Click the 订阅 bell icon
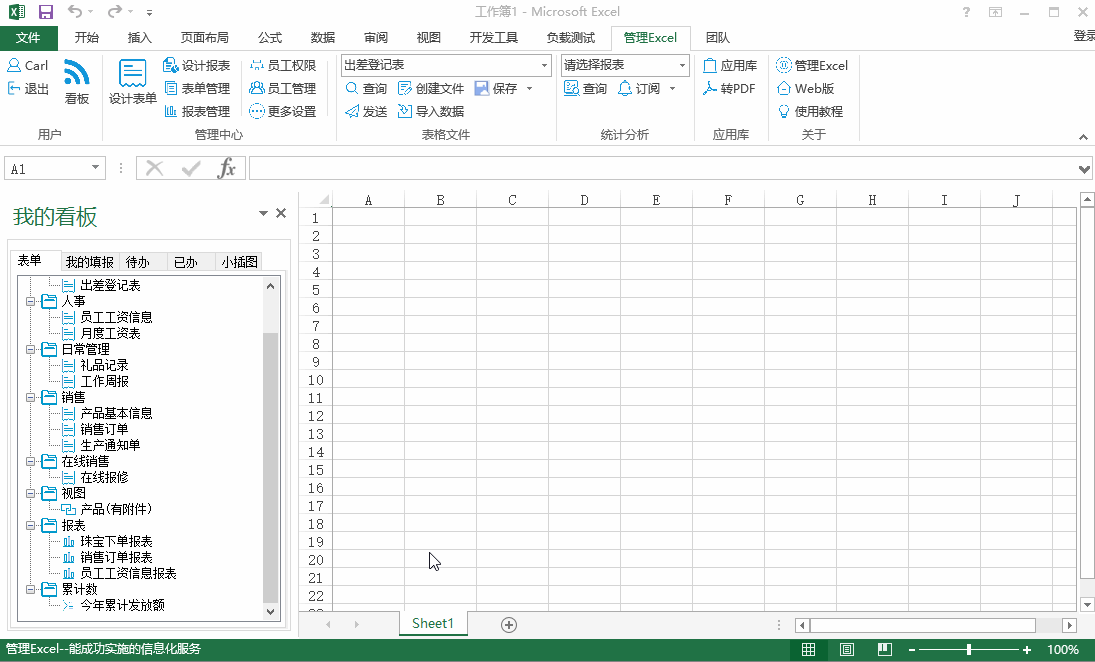The image size is (1095, 662). pyautogui.click(x=625, y=89)
